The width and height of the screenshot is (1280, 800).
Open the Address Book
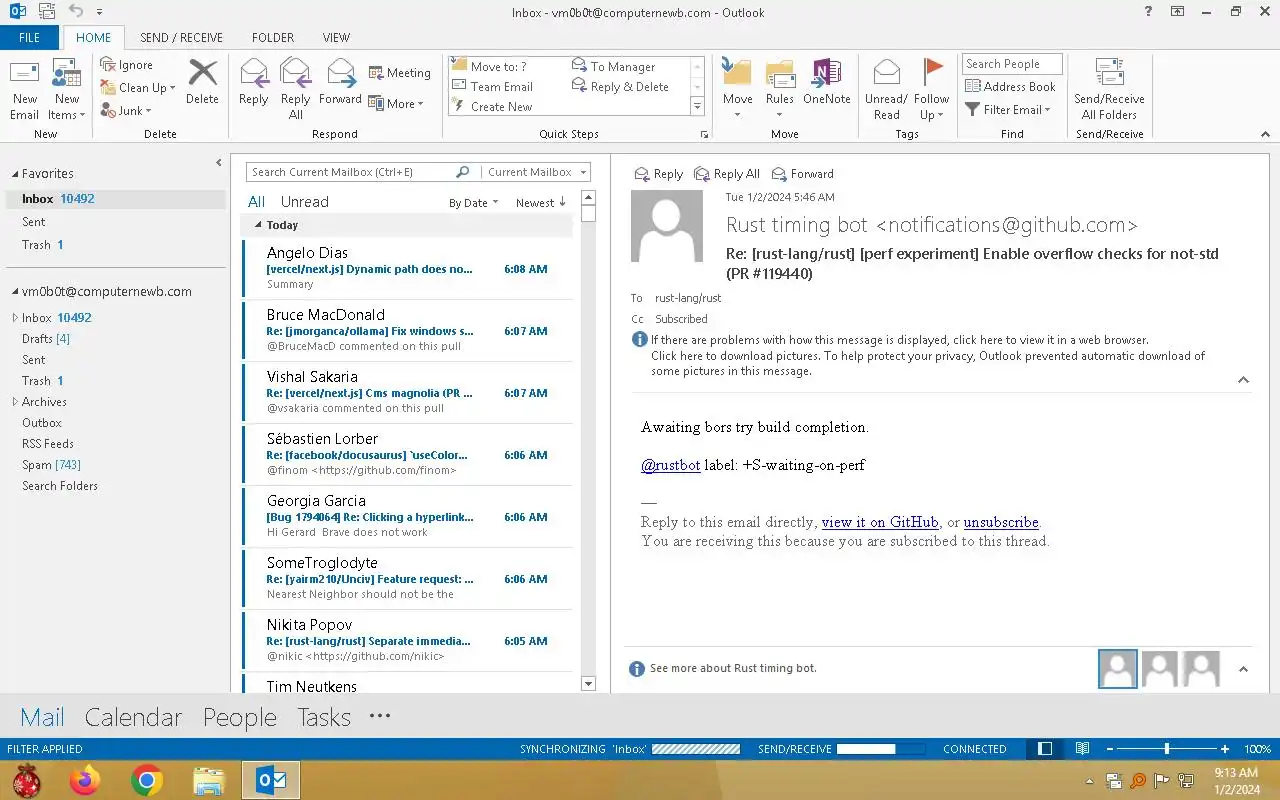(1010, 87)
